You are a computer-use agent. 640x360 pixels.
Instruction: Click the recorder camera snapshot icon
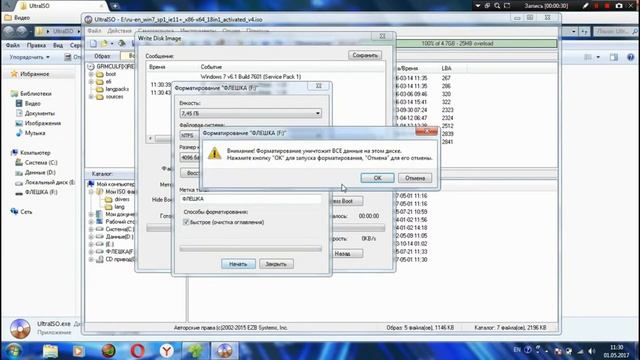(x=619, y=6)
